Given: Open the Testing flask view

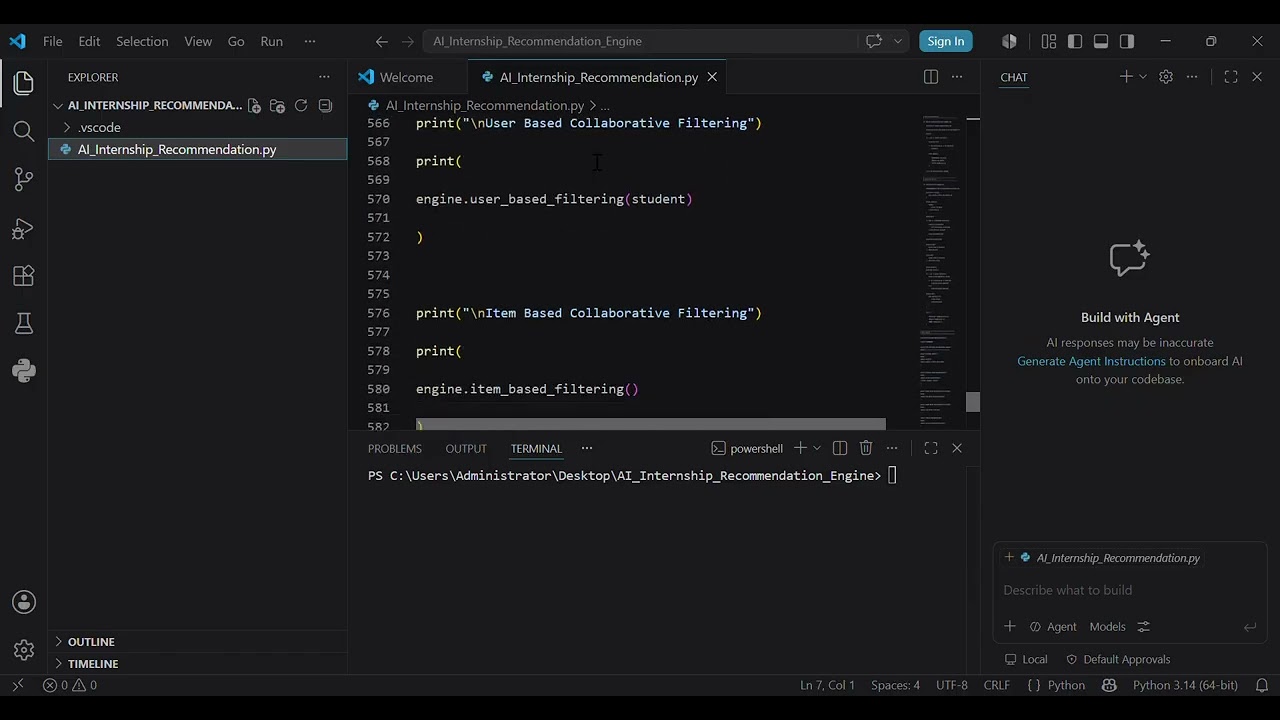Looking at the screenshot, I should (24, 323).
